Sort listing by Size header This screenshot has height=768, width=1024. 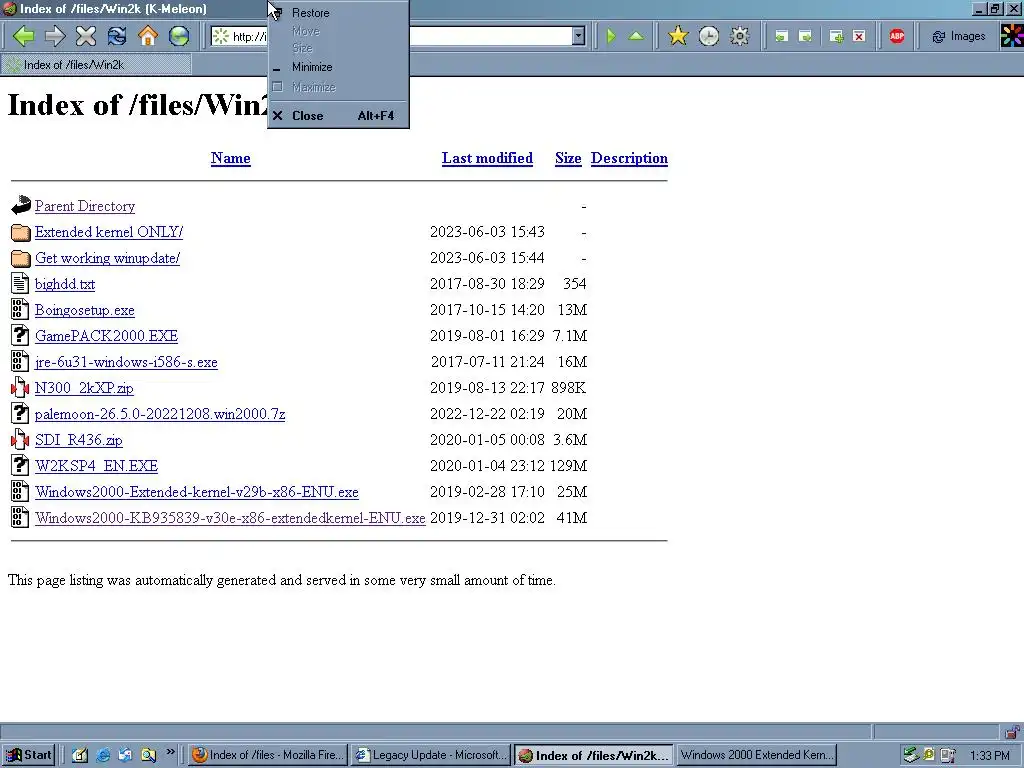coord(568,158)
